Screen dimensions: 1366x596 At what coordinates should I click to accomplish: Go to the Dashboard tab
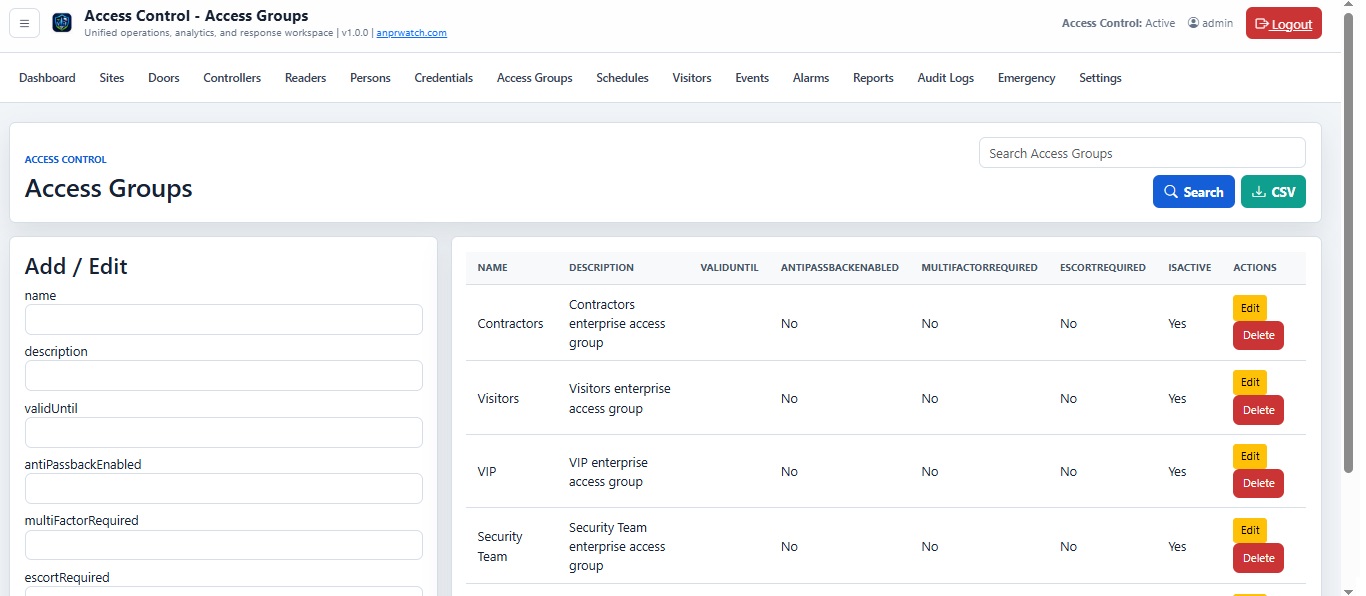(47, 78)
